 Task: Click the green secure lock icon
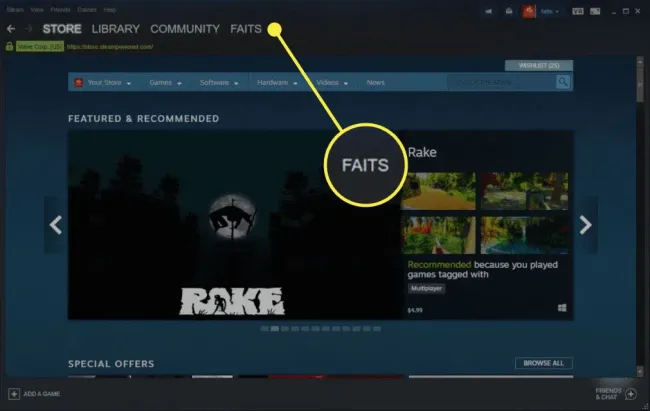9,46
